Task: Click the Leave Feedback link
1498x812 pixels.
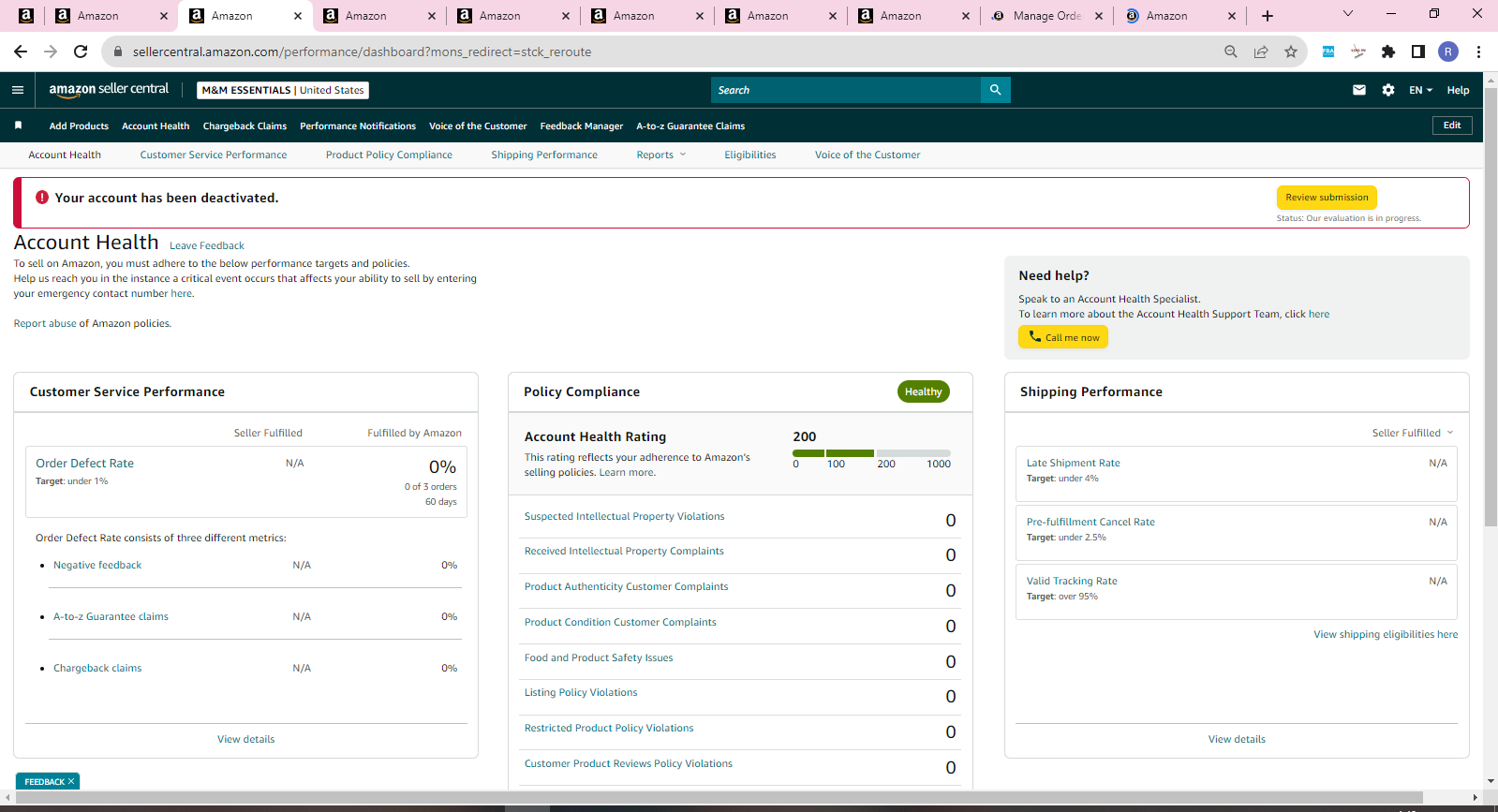Action: tap(207, 245)
